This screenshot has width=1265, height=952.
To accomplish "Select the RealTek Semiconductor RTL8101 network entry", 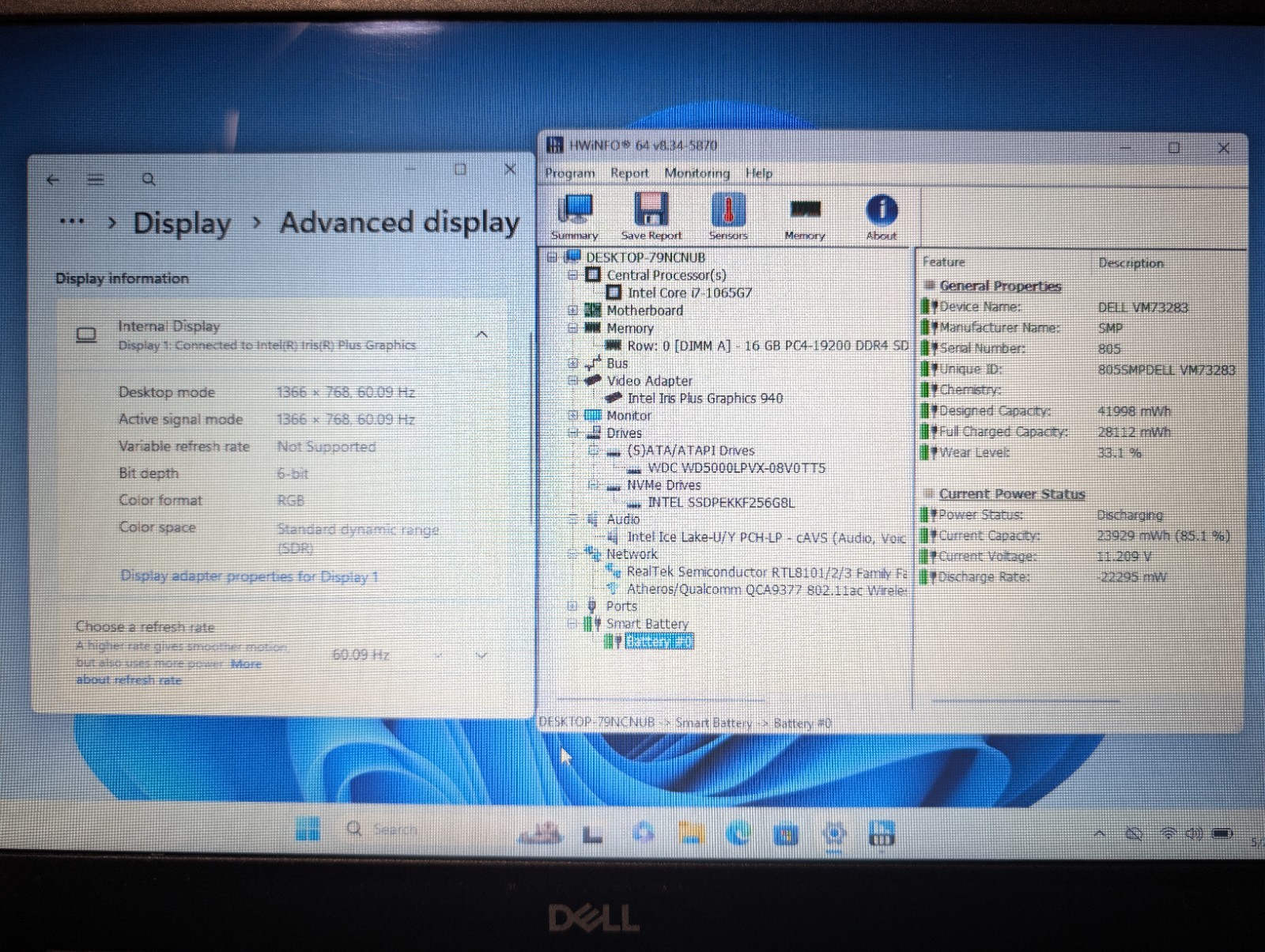I will point(766,572).
